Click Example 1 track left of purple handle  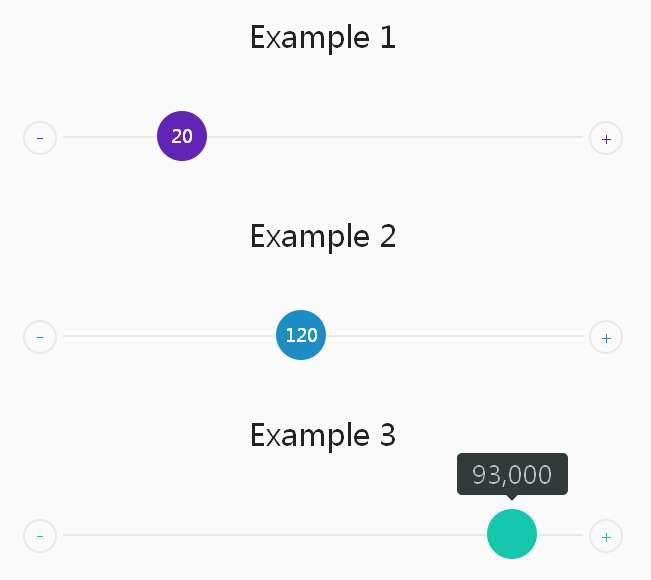pos(110,137)
